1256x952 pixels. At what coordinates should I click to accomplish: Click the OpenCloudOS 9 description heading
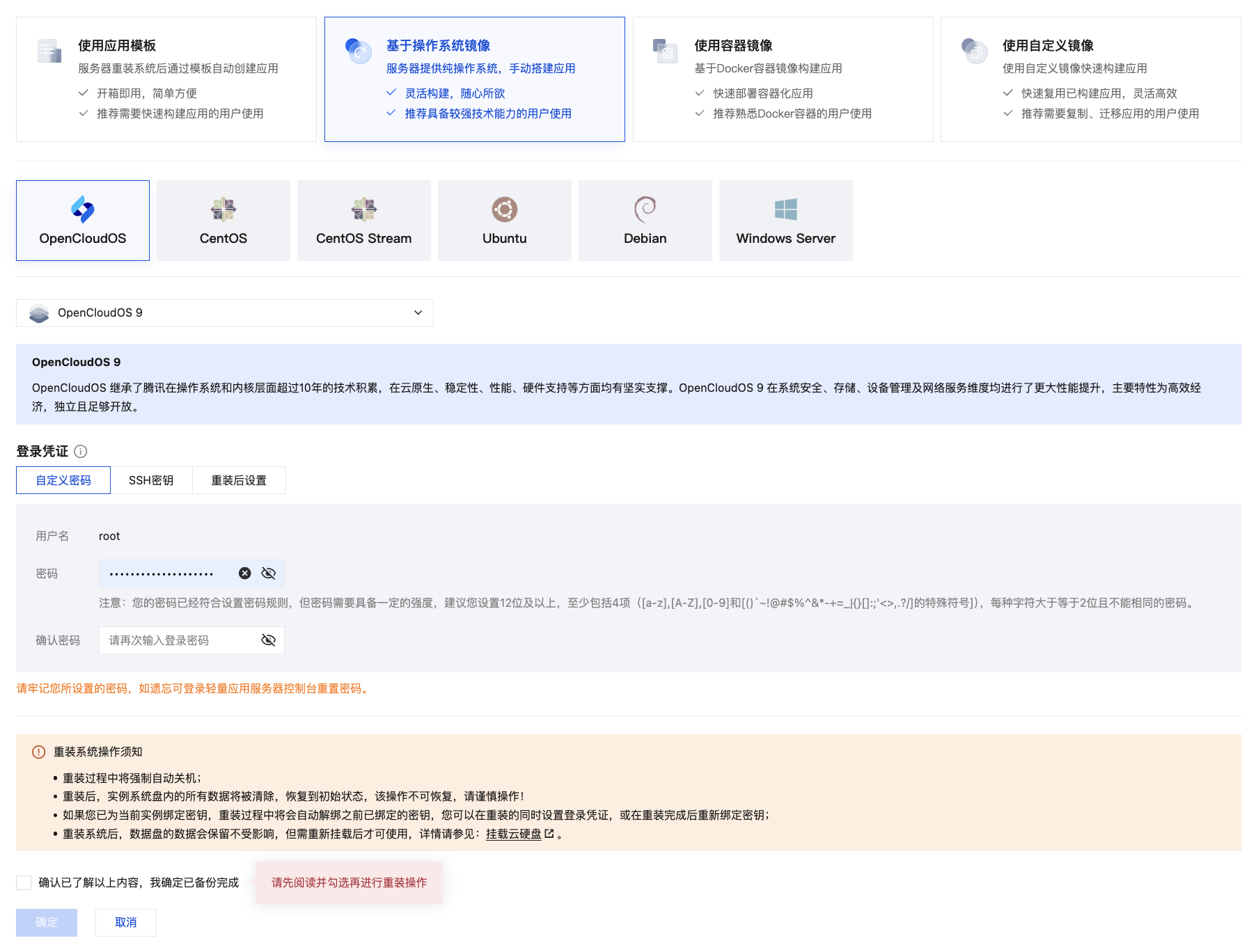pyautogui.click(x=77, y=362)
